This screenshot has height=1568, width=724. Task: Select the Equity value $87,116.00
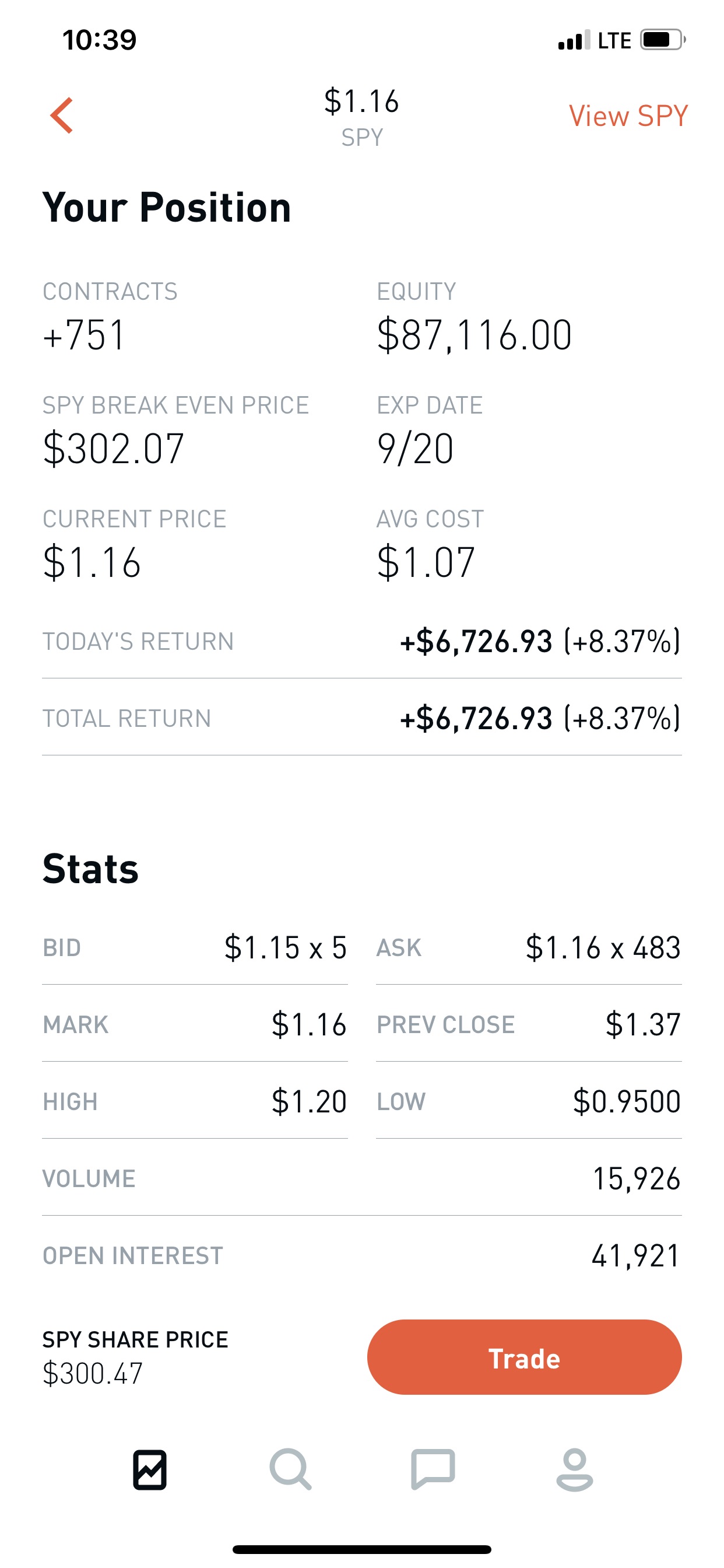474,335
